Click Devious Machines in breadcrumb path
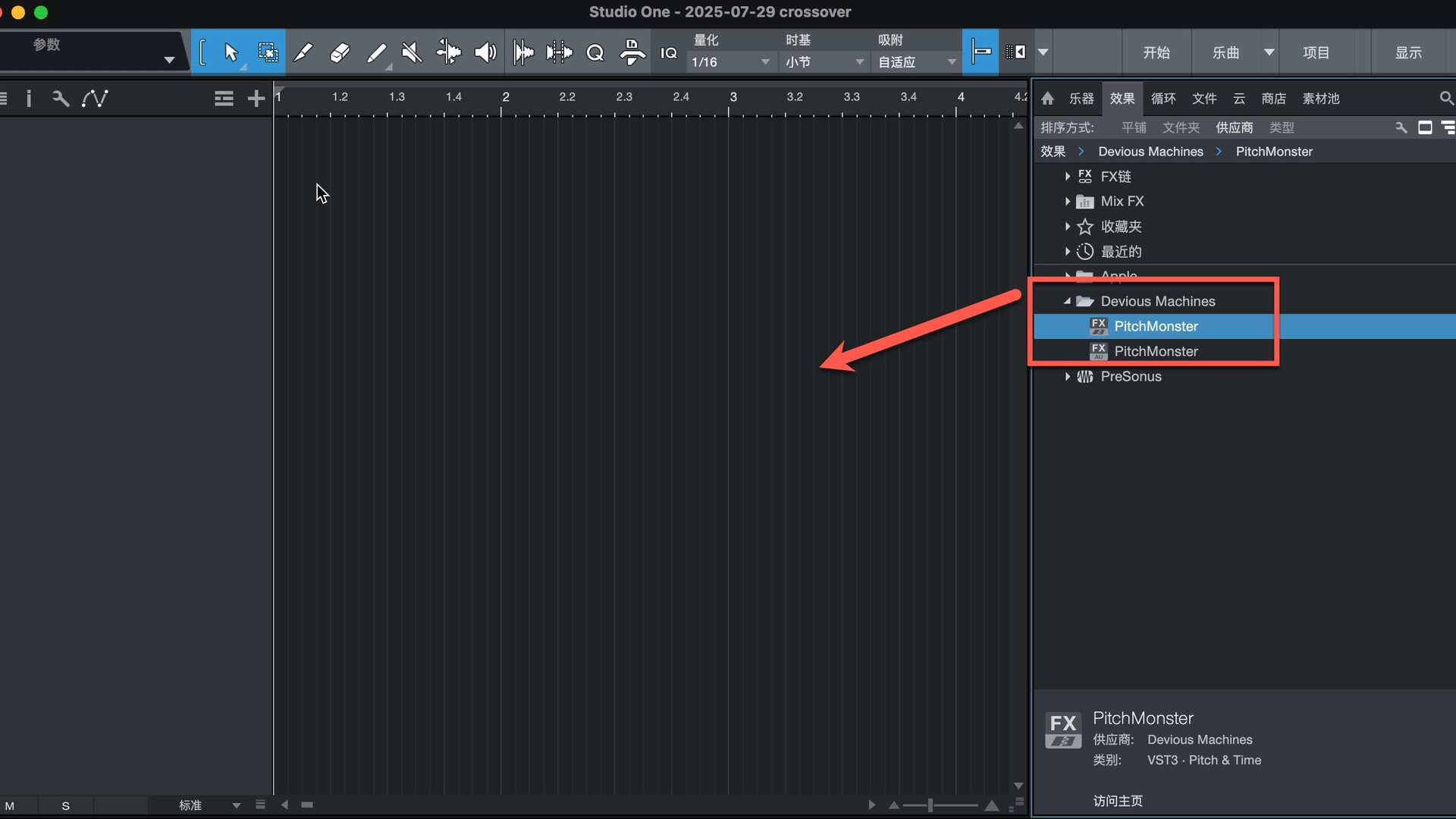1456x819 pixels. pos(1150,152)
